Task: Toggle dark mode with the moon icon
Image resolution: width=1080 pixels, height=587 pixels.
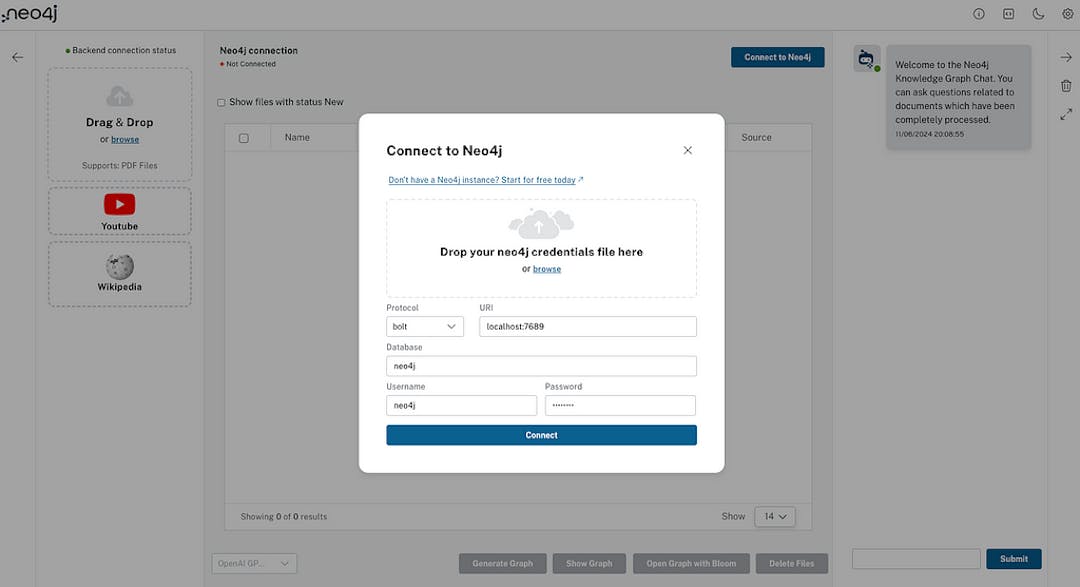Action: coord(1038,13)
